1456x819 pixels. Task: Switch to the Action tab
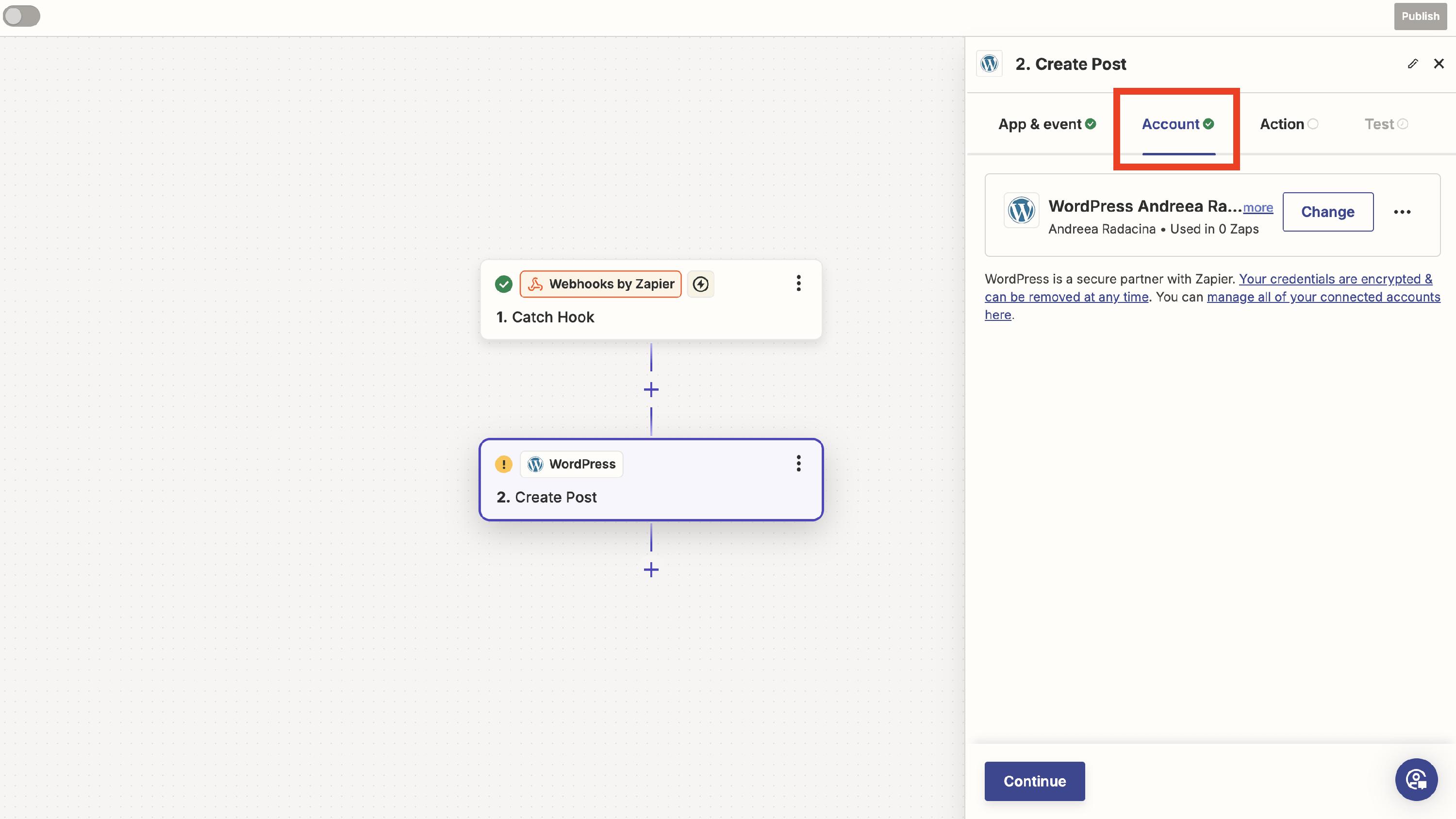(1288, 124)
